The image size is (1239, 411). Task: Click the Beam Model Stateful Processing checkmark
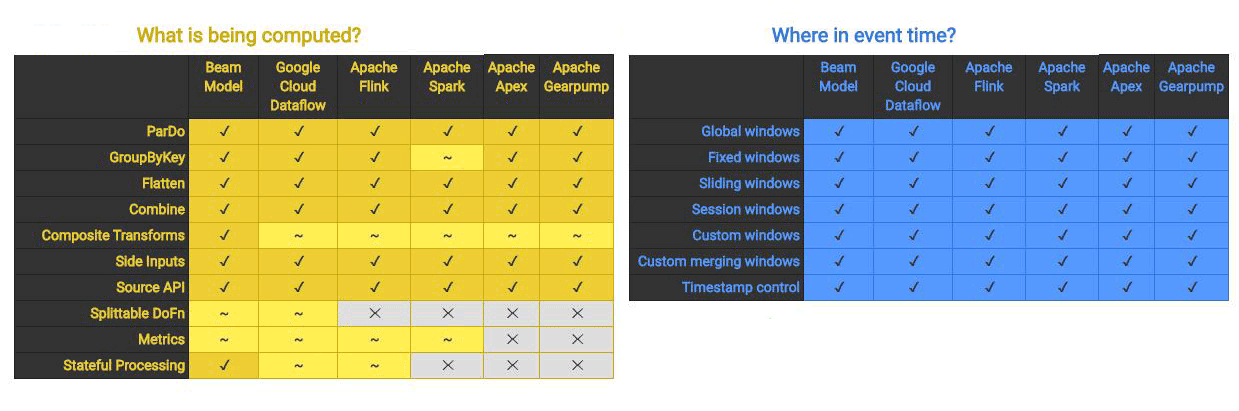(224, 365)
